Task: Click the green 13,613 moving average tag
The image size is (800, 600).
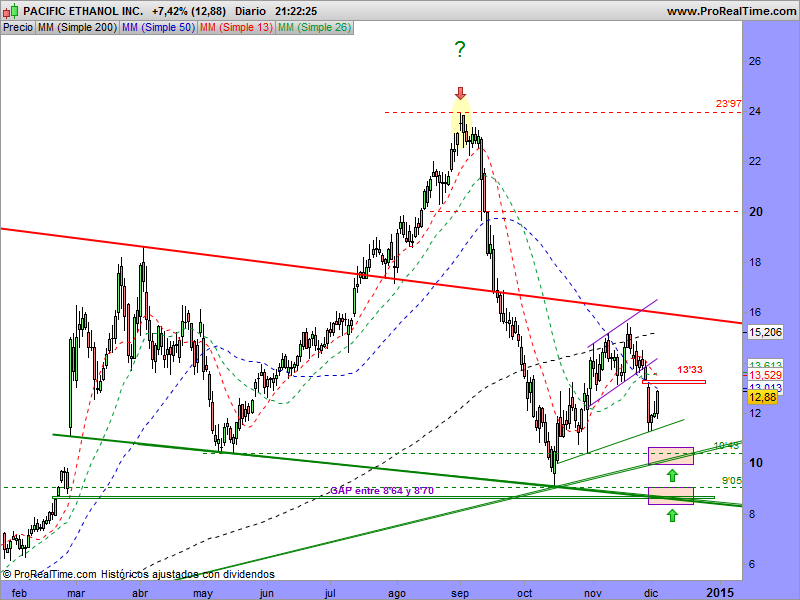Action: (x=765, y=364)
